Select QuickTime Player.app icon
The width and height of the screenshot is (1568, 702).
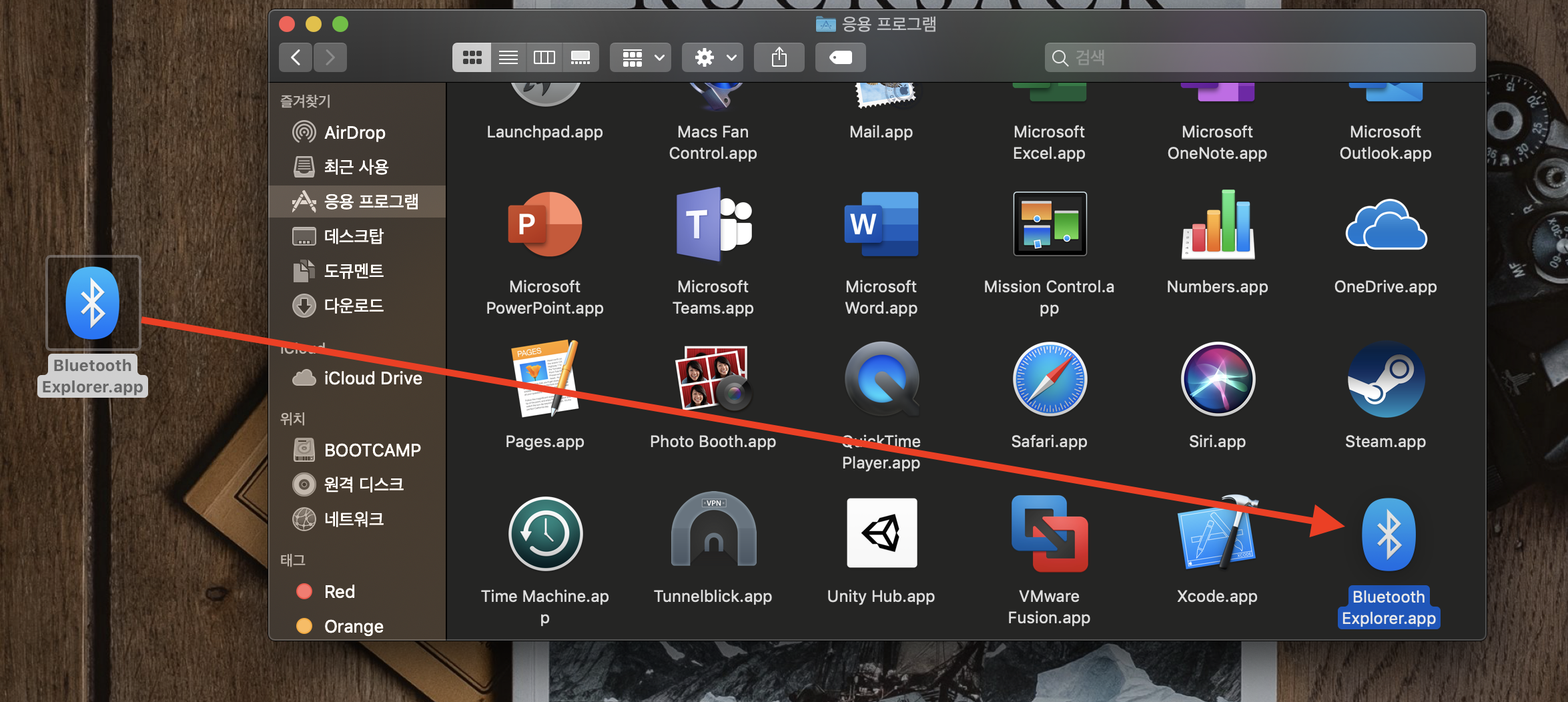[881, 379]
